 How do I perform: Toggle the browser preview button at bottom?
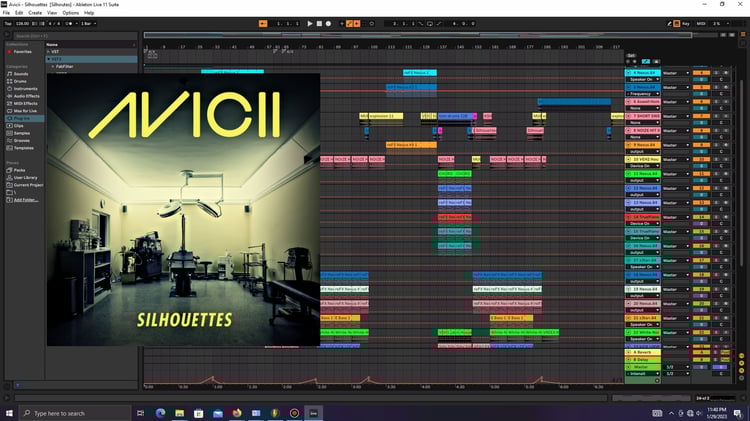click(18, 385)
